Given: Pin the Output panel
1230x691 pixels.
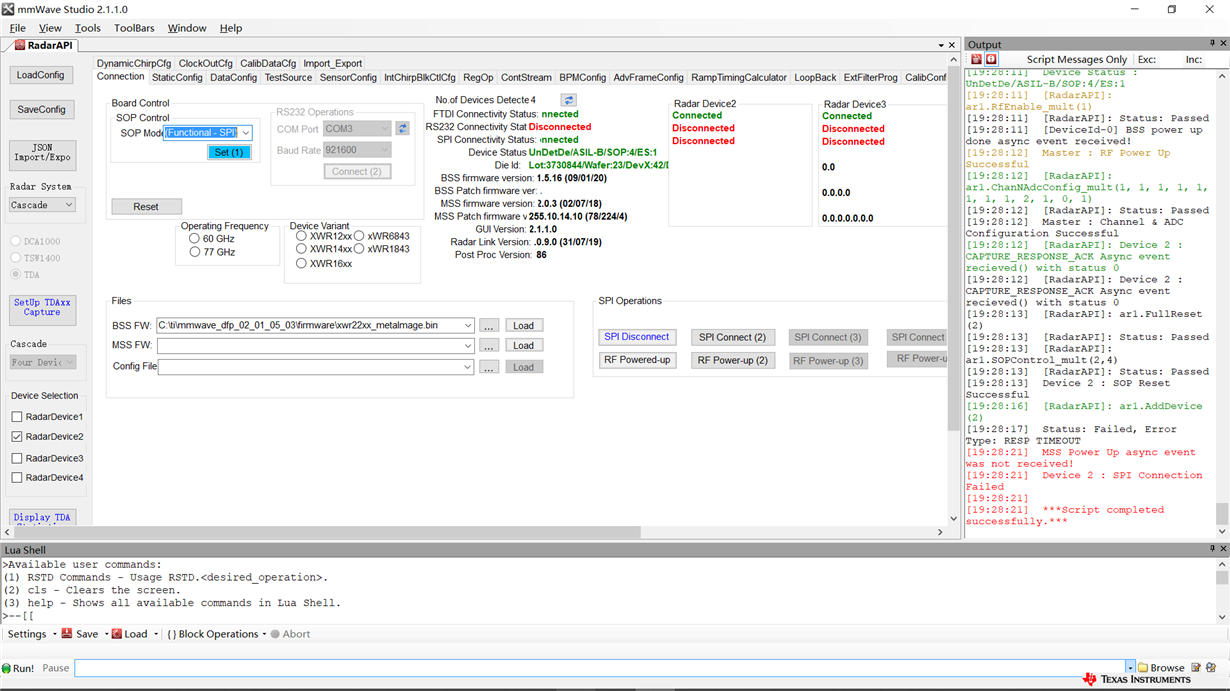Looking at the screenshot, I should (1212, 44).
